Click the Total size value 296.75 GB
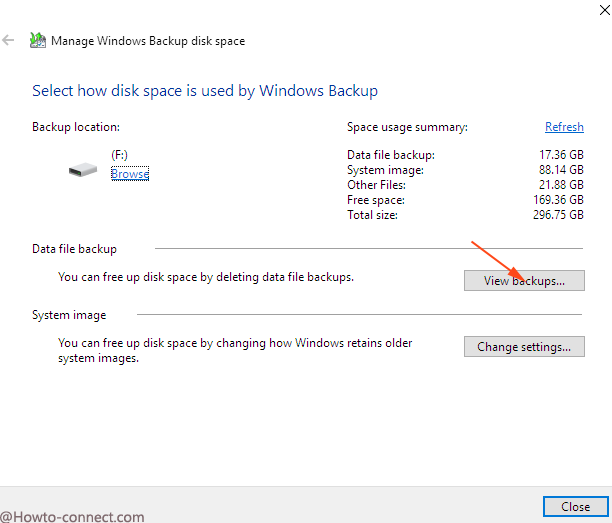The width and height of the screenshot is (612, 523). 558,215
